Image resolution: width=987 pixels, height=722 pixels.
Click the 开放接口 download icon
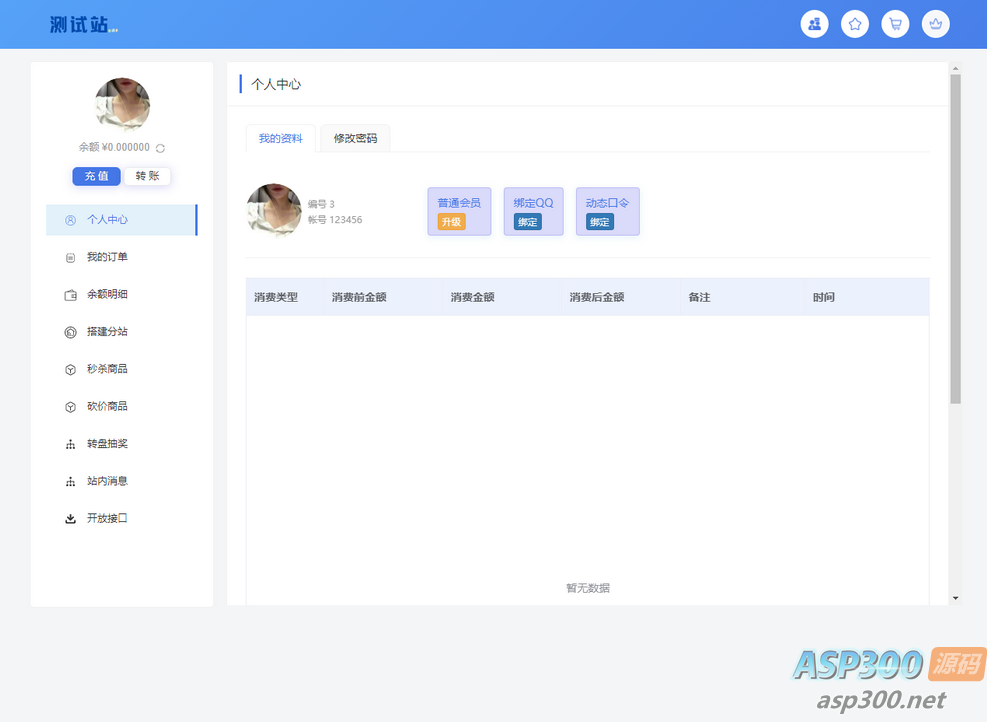70,519
